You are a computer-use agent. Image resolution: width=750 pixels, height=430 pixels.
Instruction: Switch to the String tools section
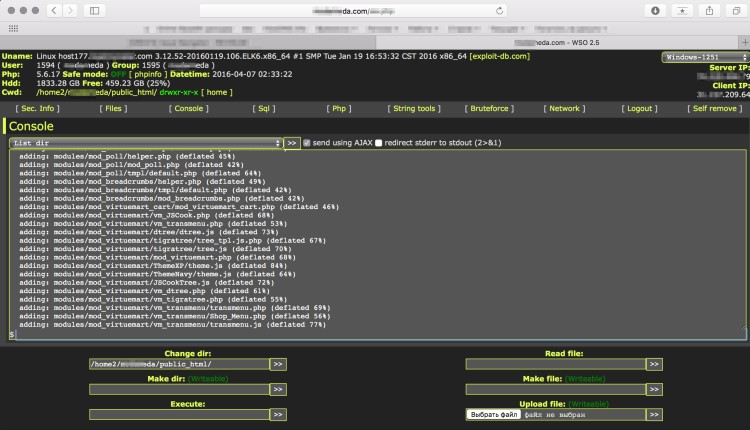[x=414, y=108]
